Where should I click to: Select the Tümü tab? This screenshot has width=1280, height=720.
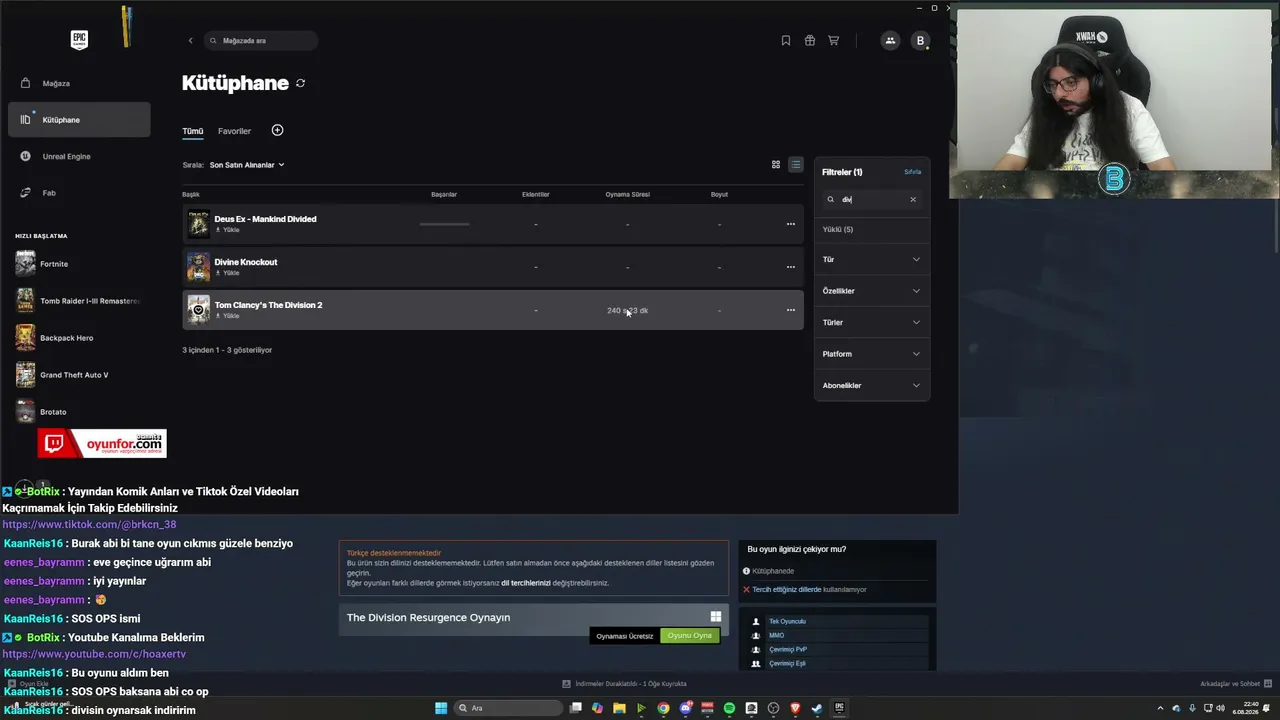click(x=192, y=131)
